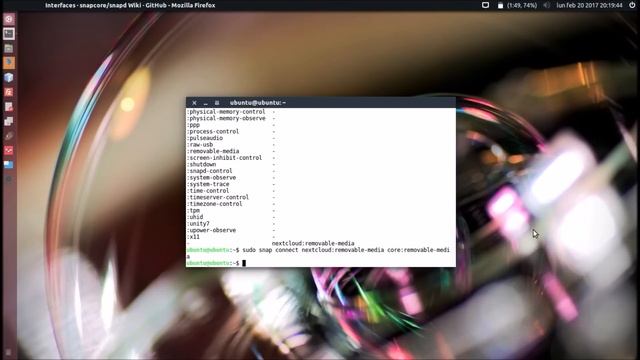Viewport: 640px width, 360px height.
Task: Click the sudo snap connect command line
Action: [318, 253]
